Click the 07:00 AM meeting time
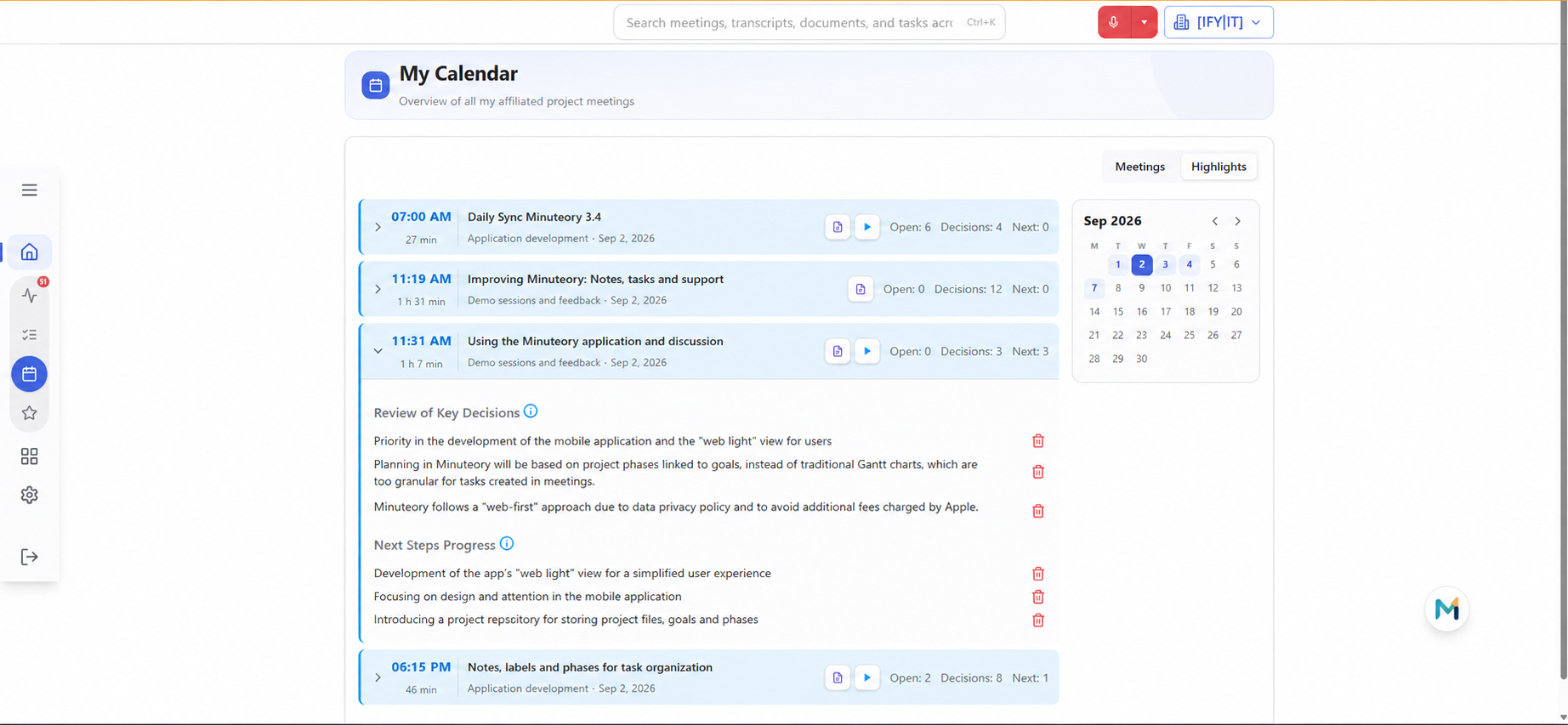Viewport: 1568px width, 725px height. click(x=421, y=217)
